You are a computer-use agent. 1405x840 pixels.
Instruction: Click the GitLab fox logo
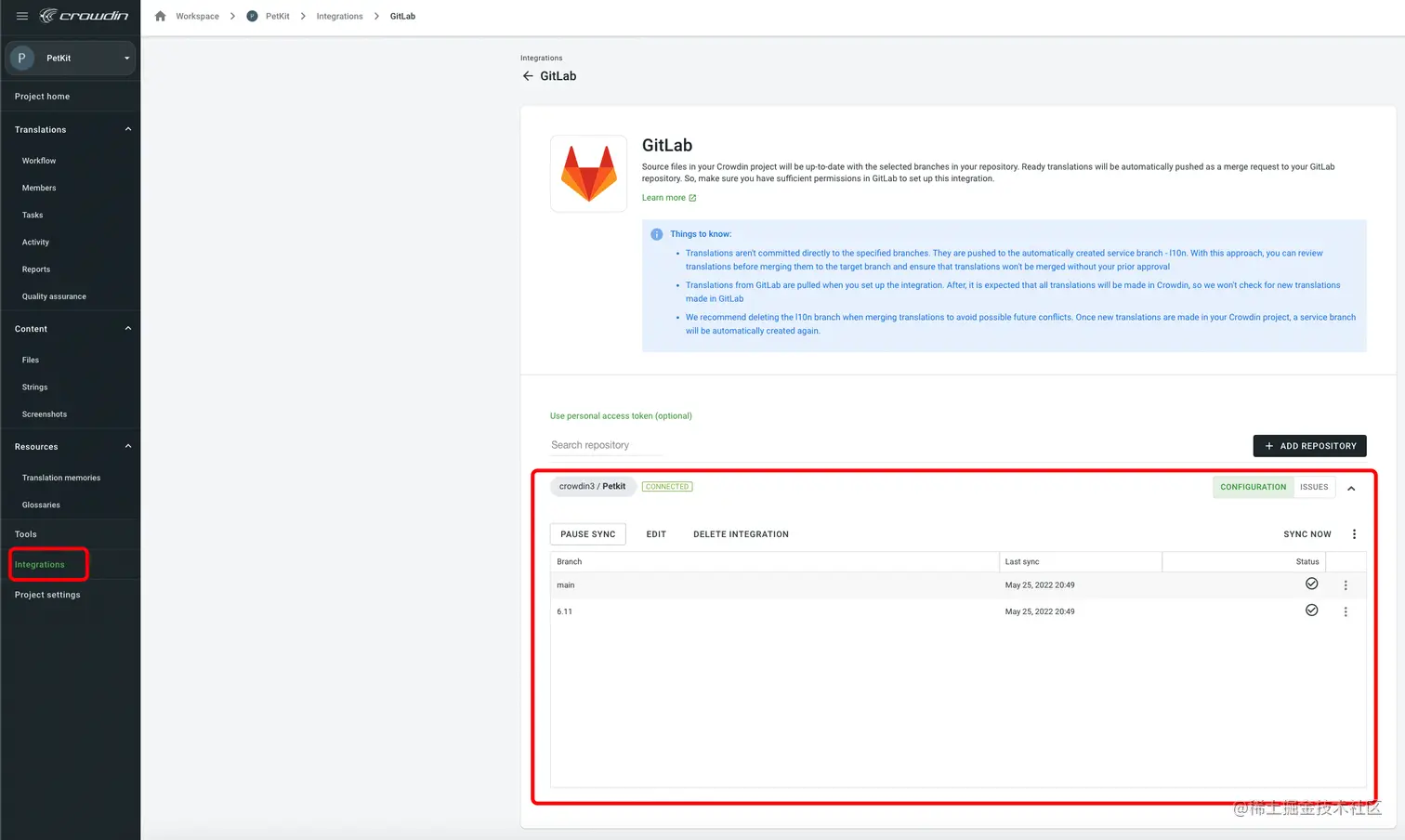click(589, 174)
